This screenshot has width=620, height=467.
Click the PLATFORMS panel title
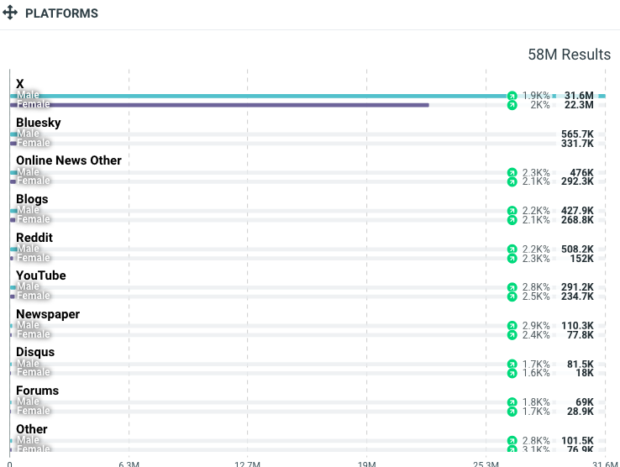[62, 13]
